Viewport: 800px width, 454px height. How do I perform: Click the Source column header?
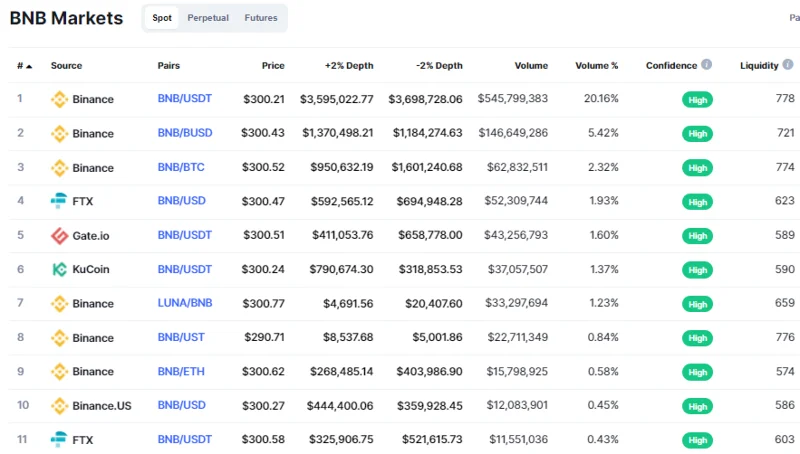point(66,65)
